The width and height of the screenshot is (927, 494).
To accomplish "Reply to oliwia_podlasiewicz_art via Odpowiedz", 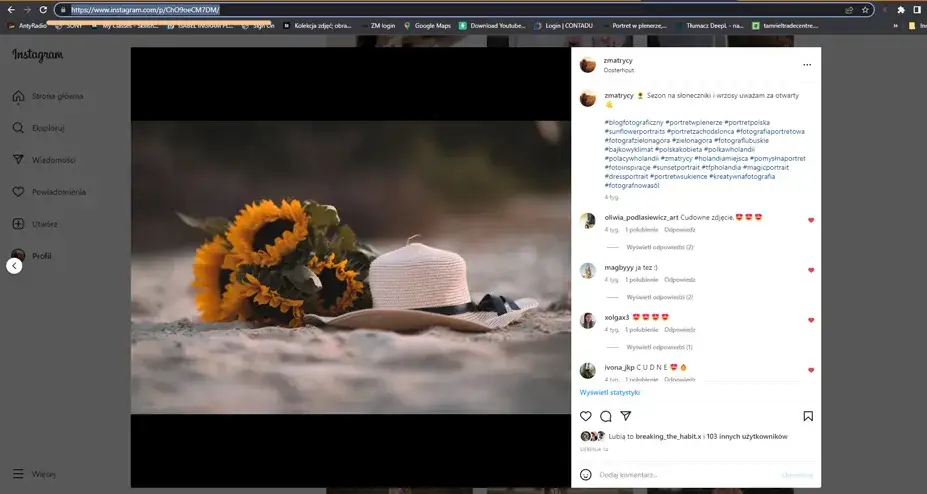I will [x=679, y=230].
